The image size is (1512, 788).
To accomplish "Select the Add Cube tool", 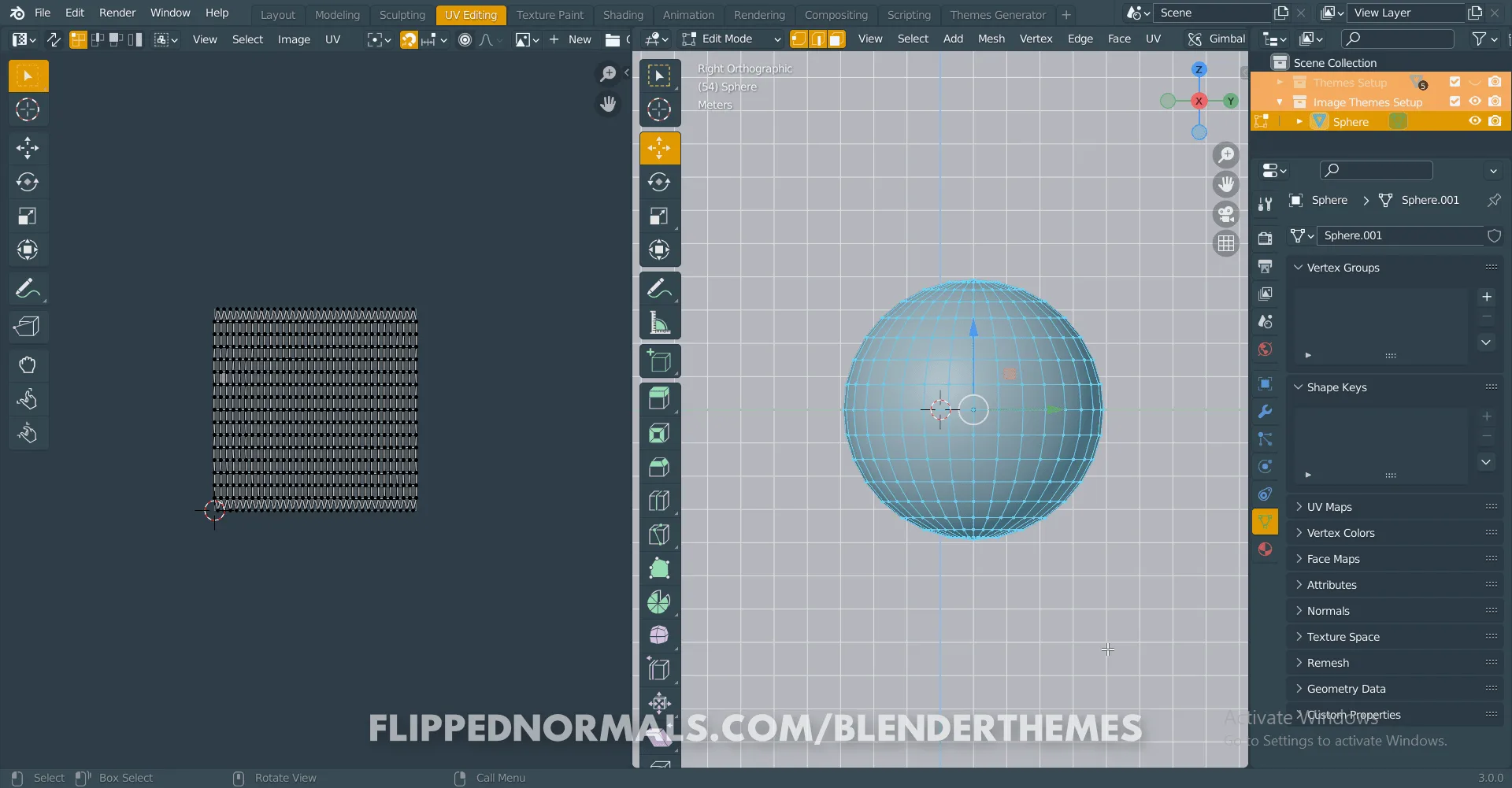I will [660, 361].
